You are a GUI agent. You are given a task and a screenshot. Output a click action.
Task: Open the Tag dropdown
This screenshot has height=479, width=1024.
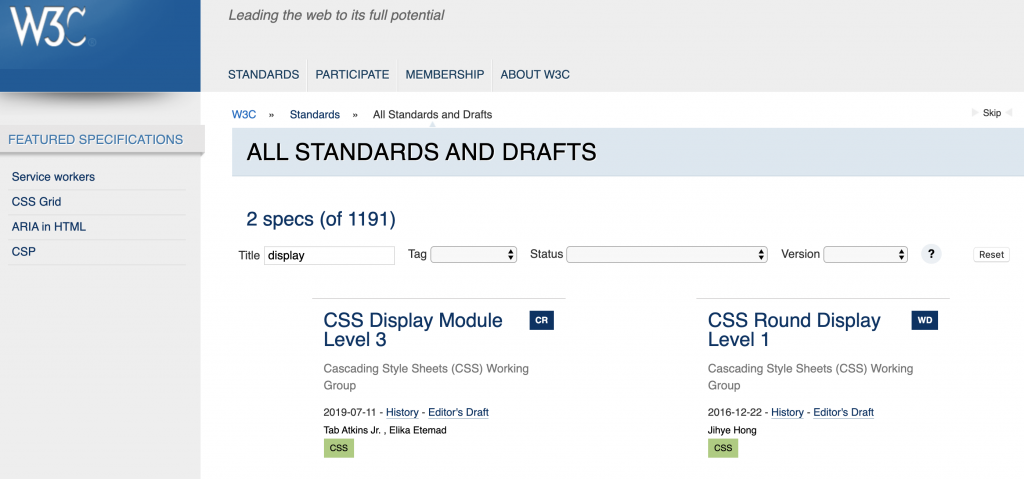(x=473, y=255)
